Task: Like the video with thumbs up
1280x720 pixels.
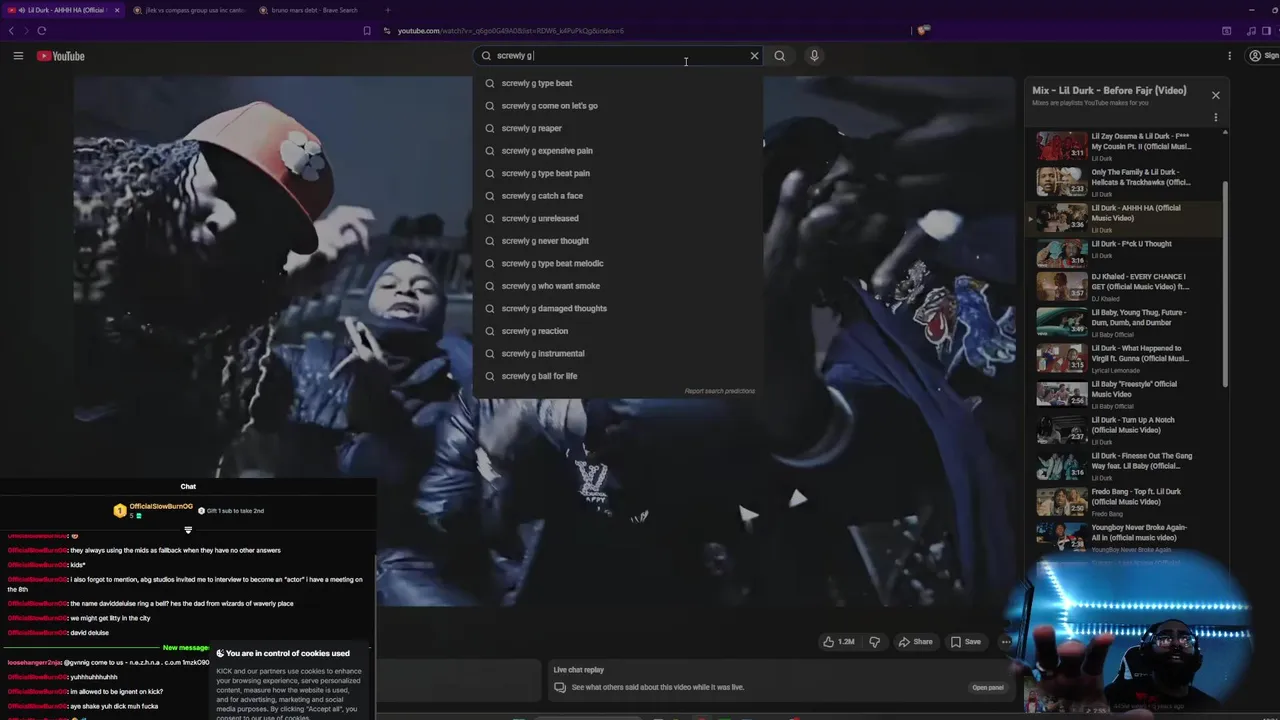Action: click(x=838, y=642)
